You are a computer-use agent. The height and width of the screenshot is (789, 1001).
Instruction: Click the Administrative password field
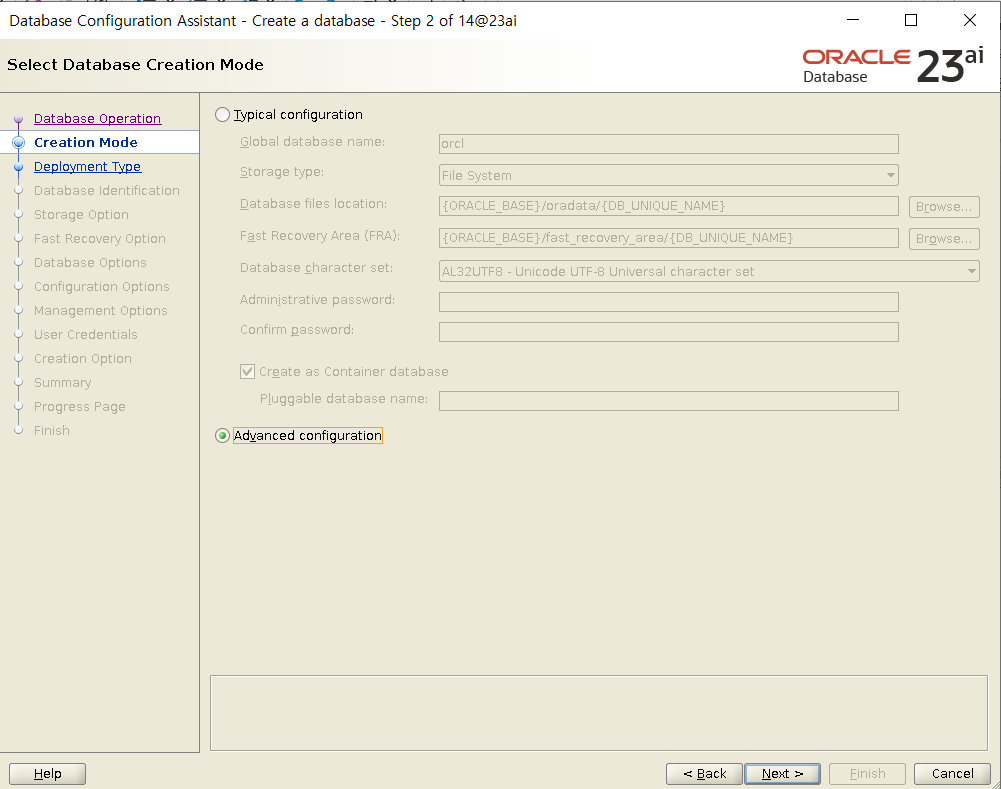[668, 302]
